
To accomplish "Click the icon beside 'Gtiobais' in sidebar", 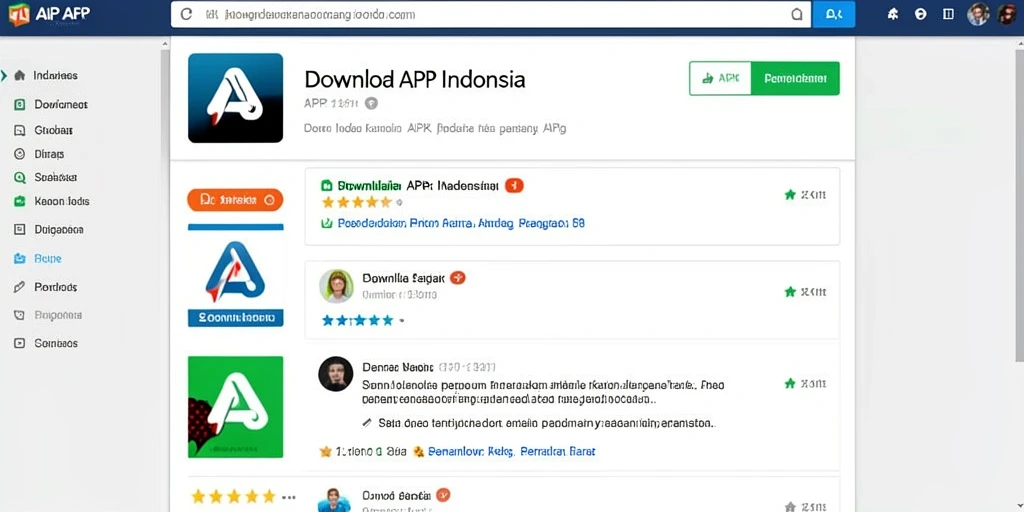I will pos(20,130).
